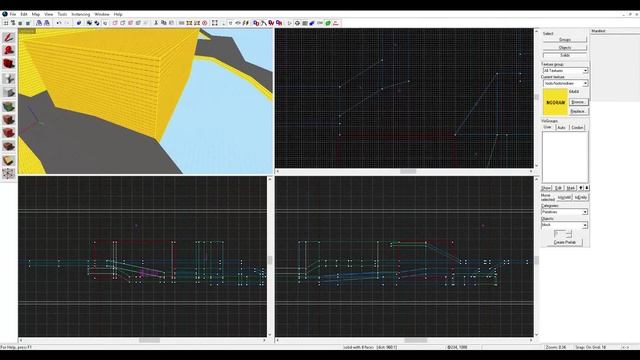Switch to the Cordon VisGroups tab
Viewport: 640px width, 360px height.
click(x=577, y=128)
